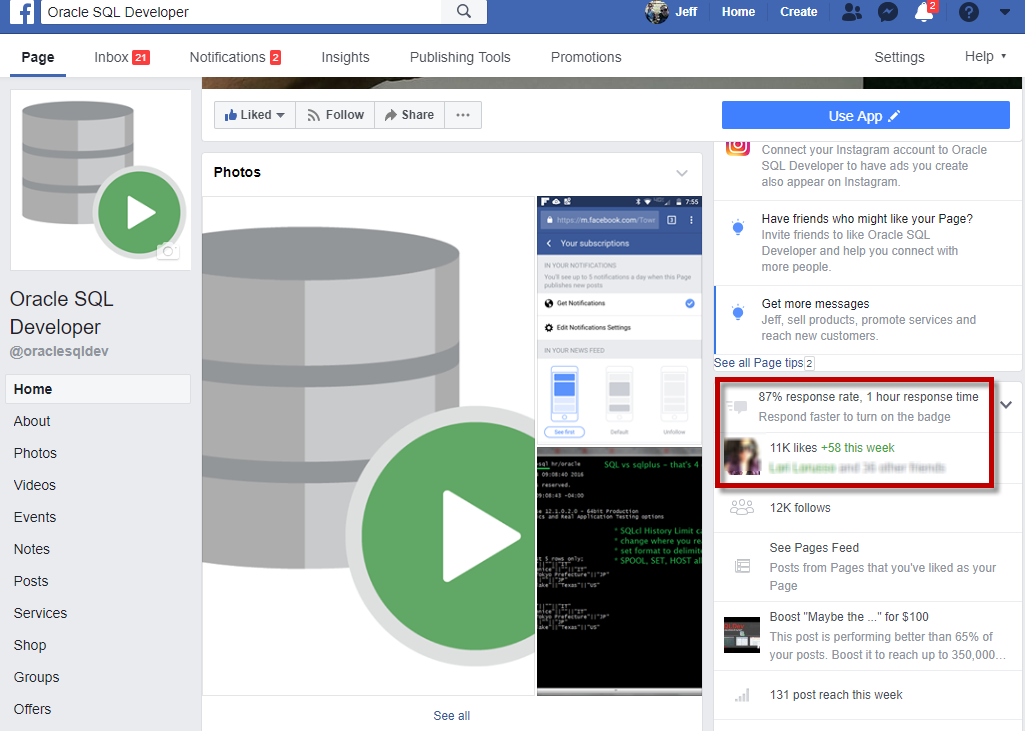Open Groups in the left sidebar

point(37,677)
